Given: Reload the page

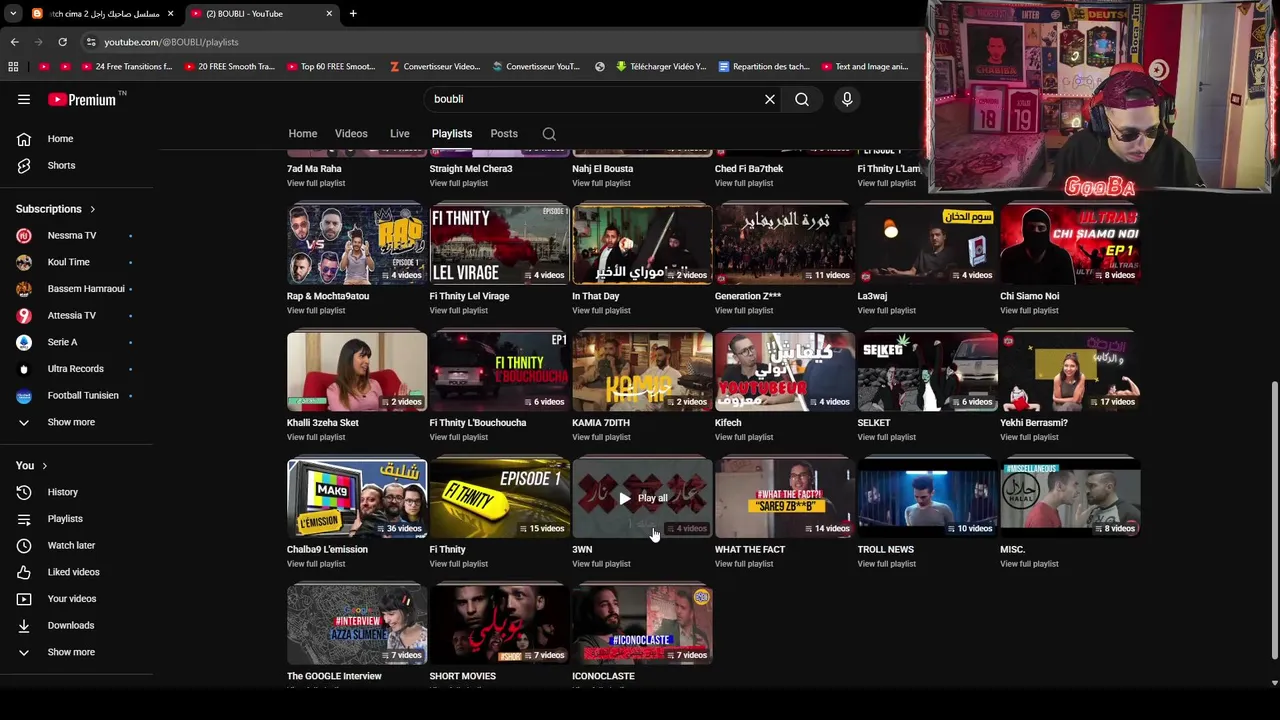Looking at the screenshot, I should click(x=62, y=42).
